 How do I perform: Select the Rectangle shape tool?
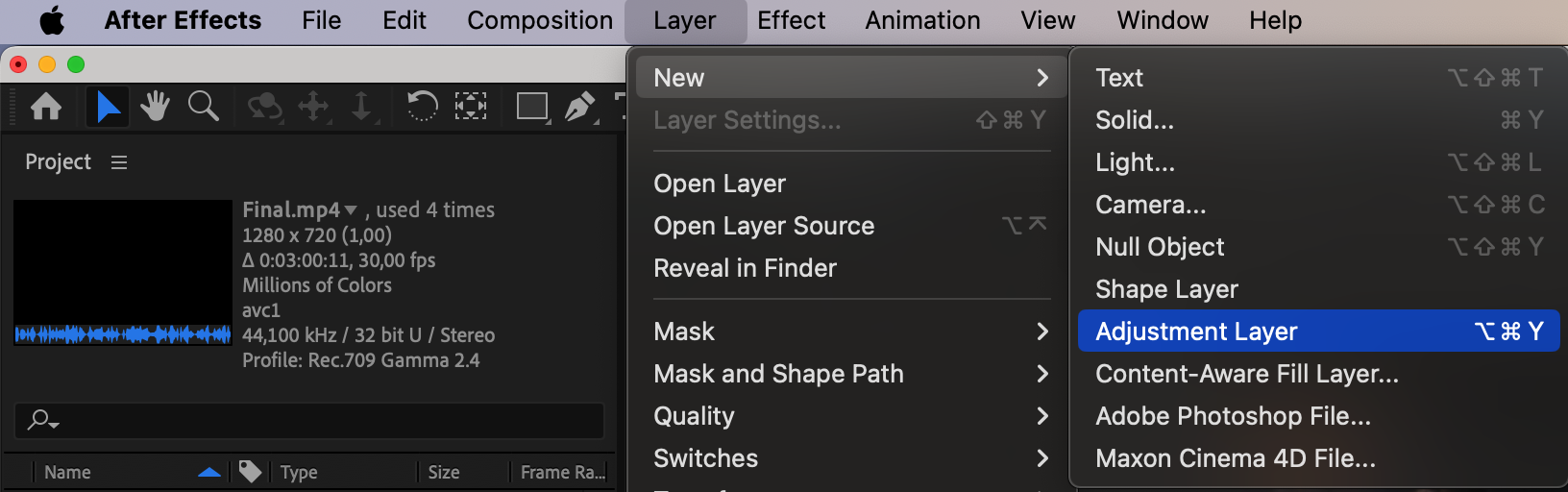click(x=531, y=106)
